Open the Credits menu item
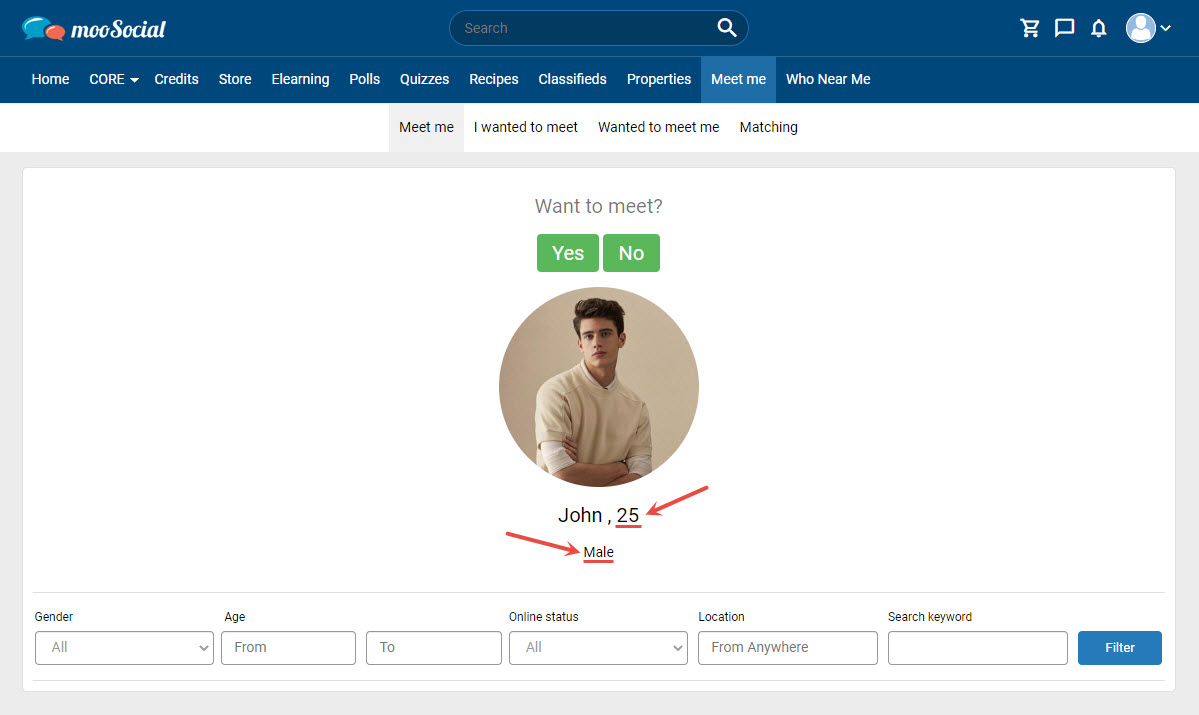1199x715 pixels. [177, 80]
